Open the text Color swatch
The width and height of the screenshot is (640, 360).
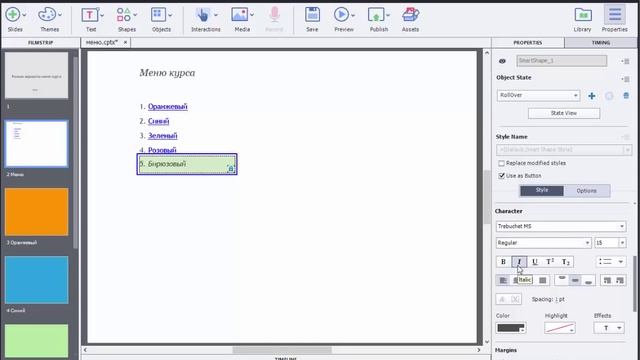tap(511, 328)
